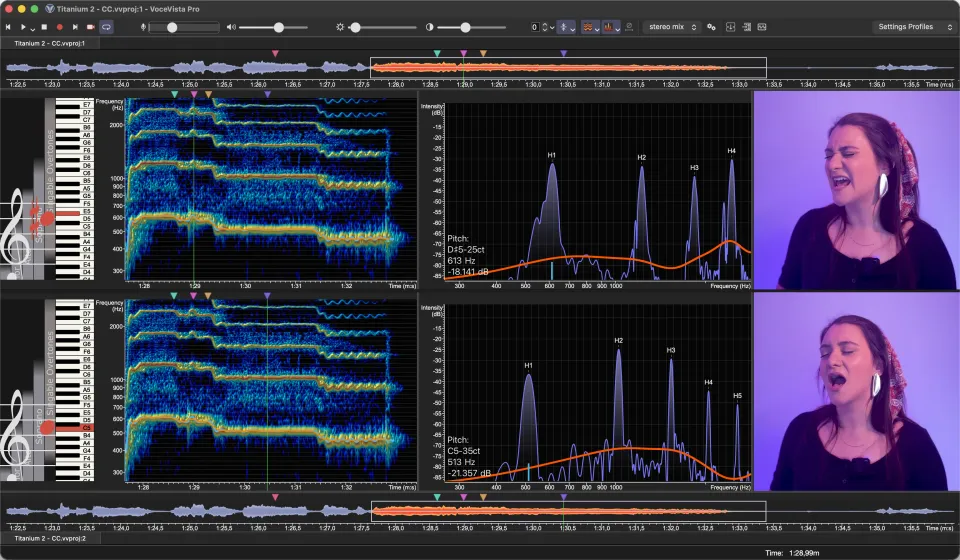The height and width of the screenshot is (560, 960).
Task: Click the contrast half-circle icon
Action: coord(429,27)
